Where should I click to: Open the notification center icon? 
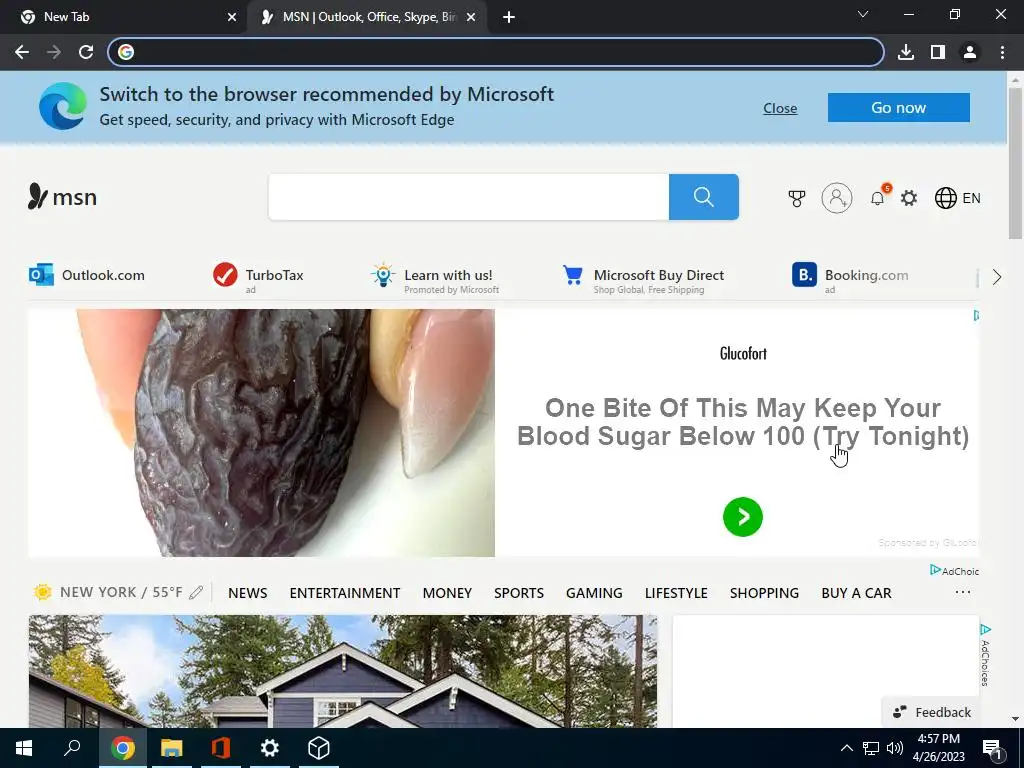point(993,749)
